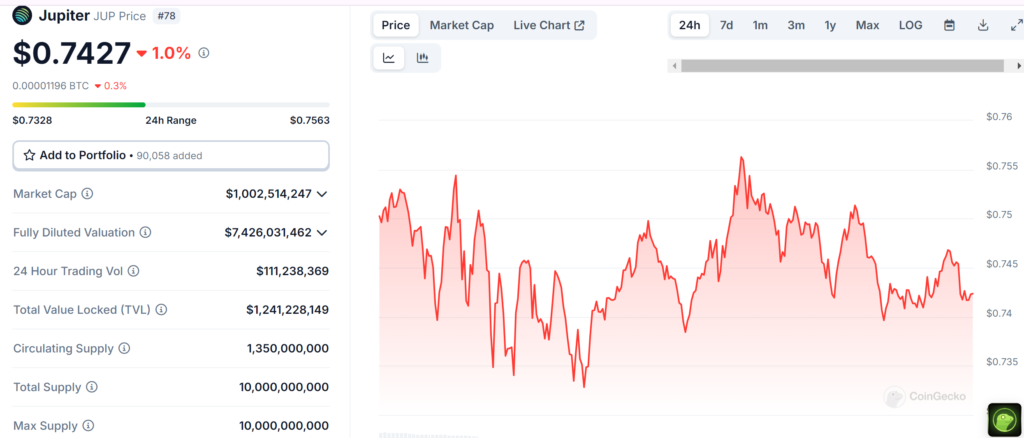Click the gecko mascot icon at corner
The image size is (1024, 438).
pos(1005,420)
